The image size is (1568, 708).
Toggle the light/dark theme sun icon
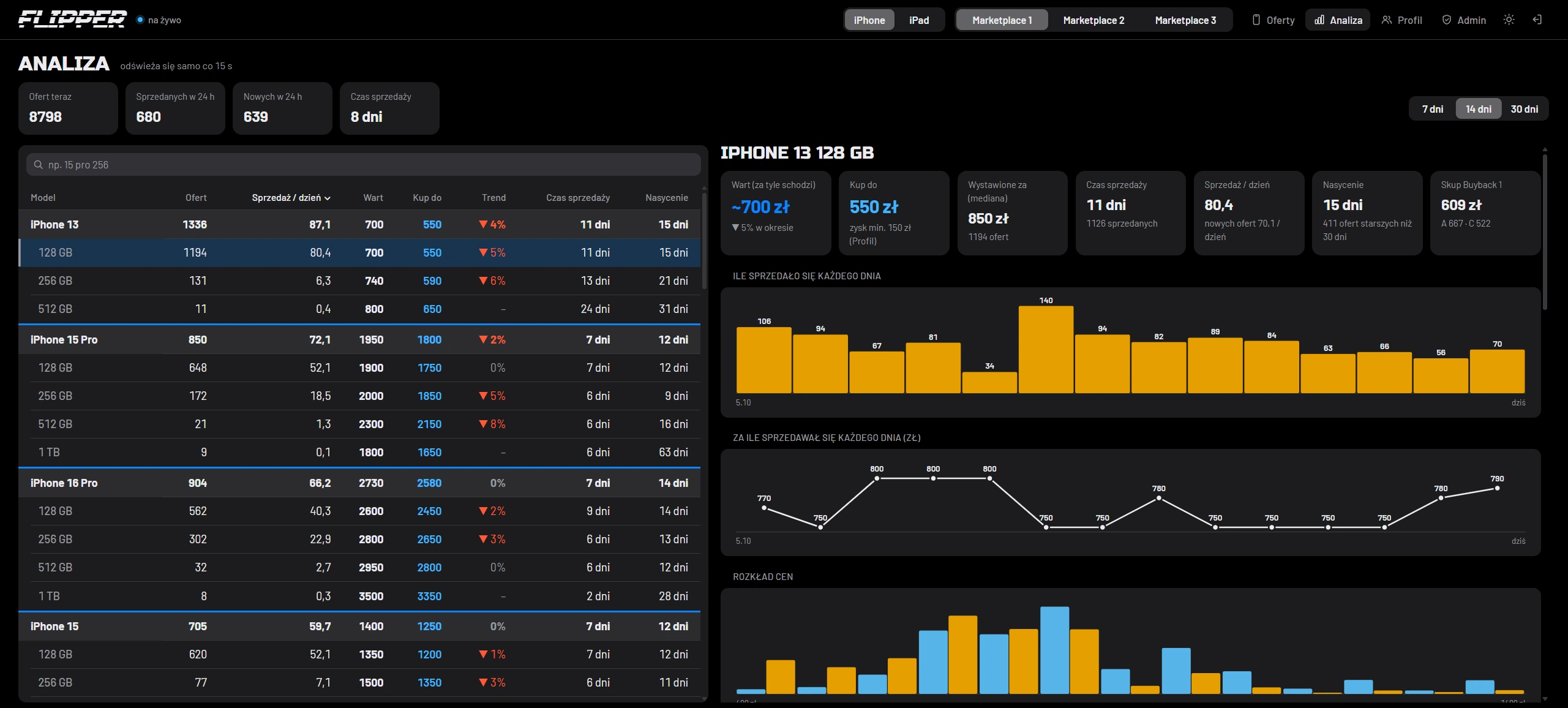[x=1509, y=20]
